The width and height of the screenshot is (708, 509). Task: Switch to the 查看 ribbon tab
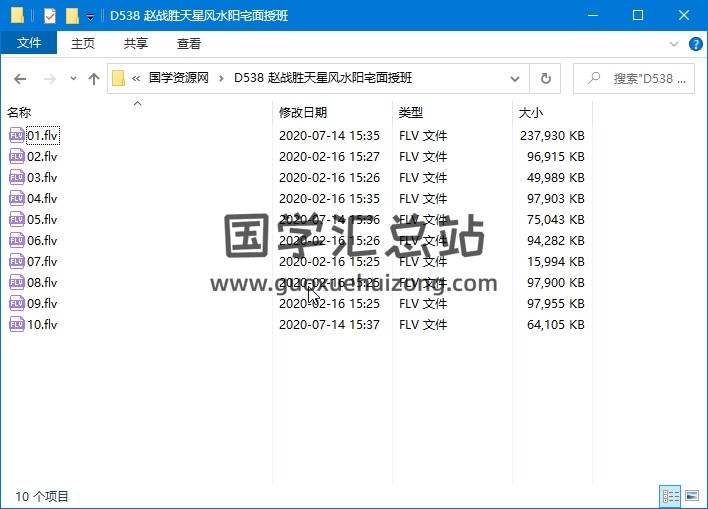coord(189,43)
